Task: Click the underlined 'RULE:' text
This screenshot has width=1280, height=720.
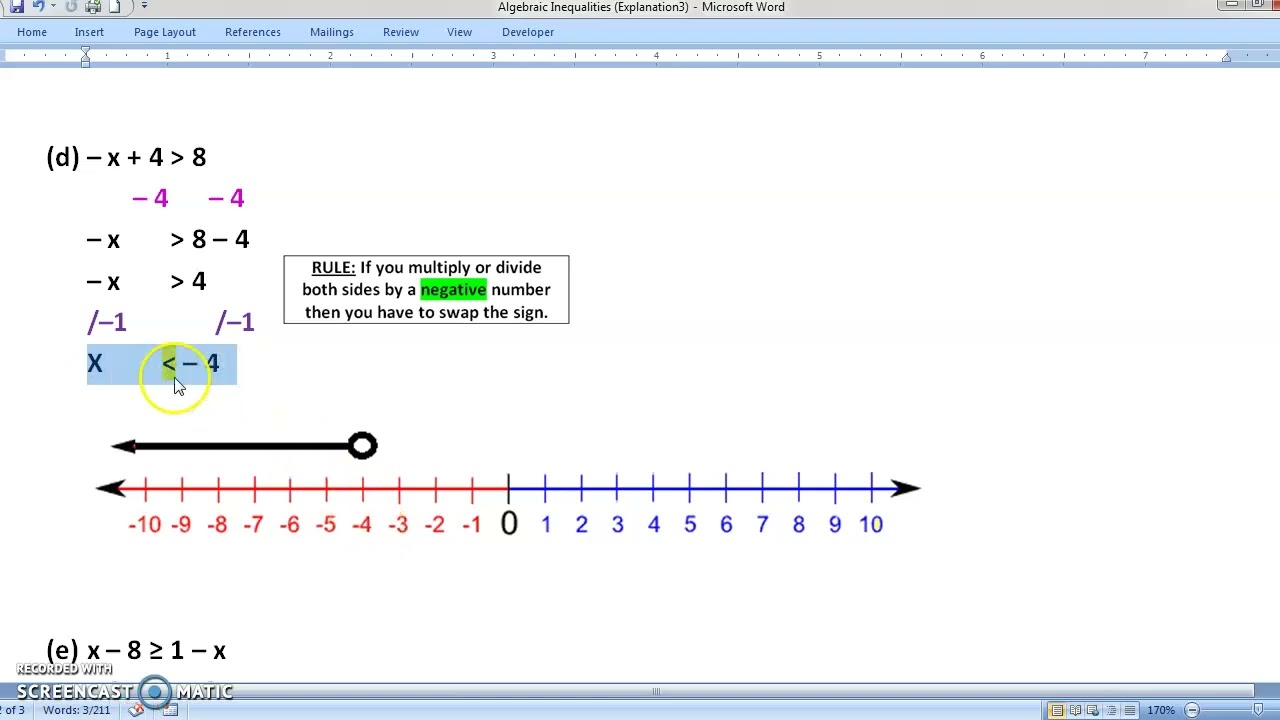Action: (333, 267)
